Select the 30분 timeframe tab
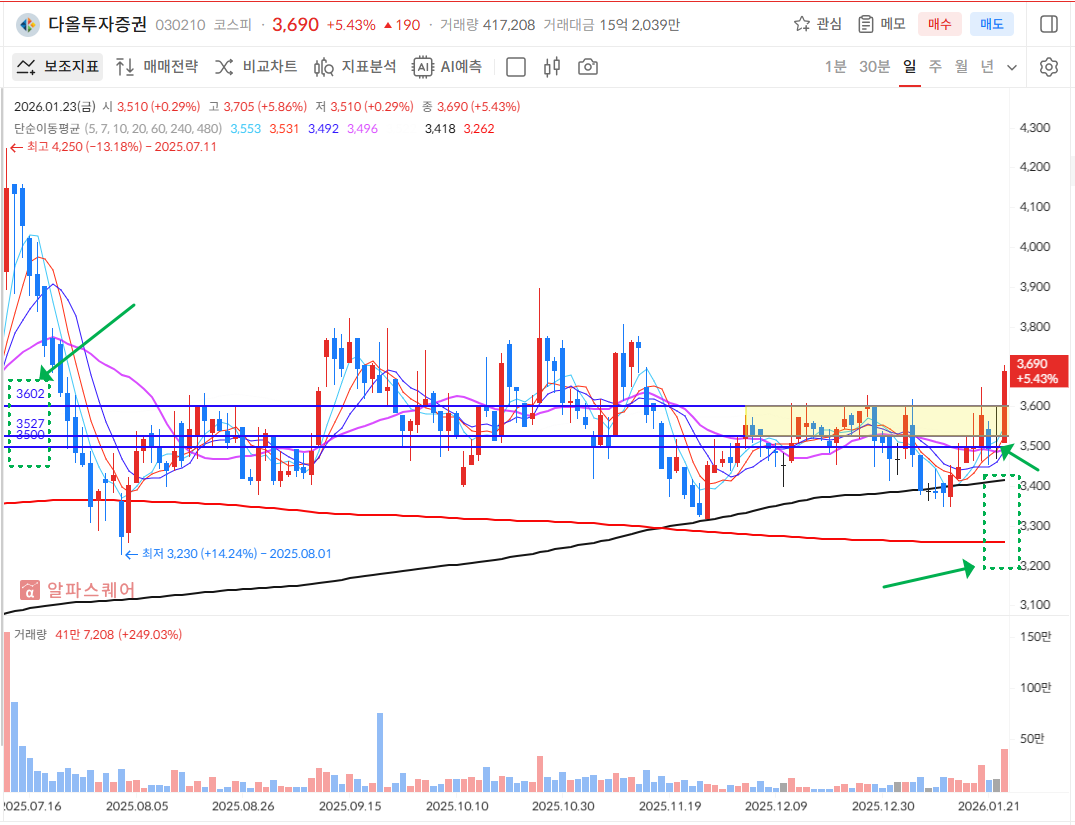 tap(874, 67)
